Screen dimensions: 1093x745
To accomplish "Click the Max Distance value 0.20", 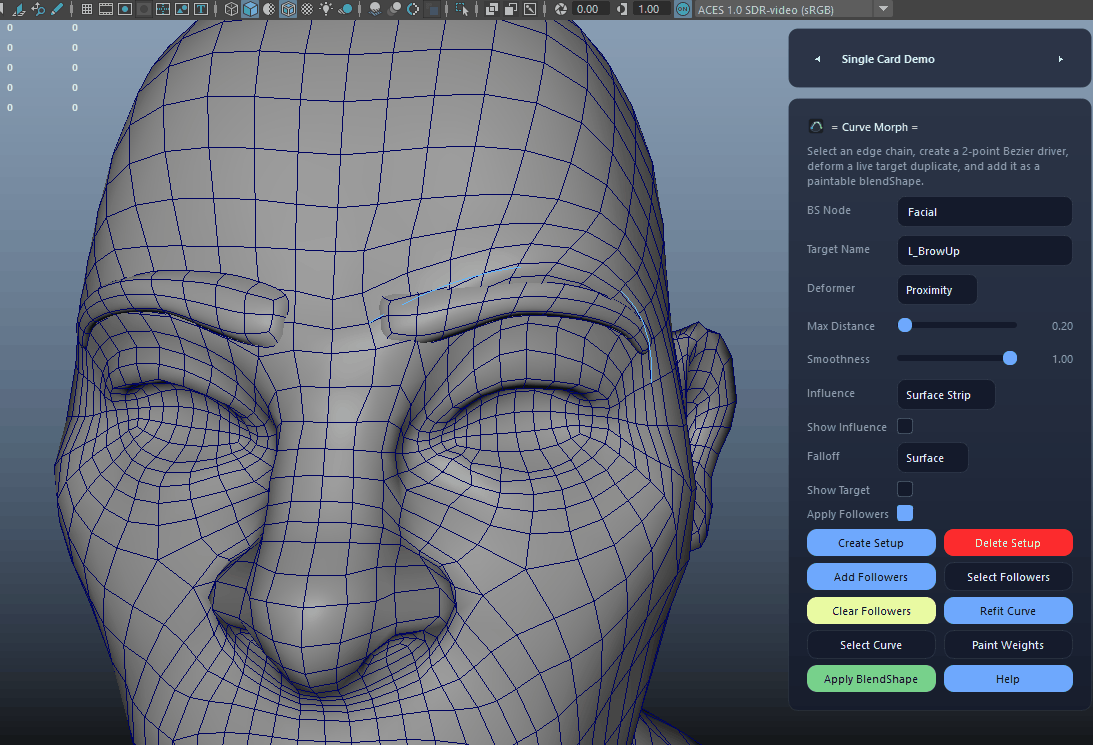I will pos(1062,325).
